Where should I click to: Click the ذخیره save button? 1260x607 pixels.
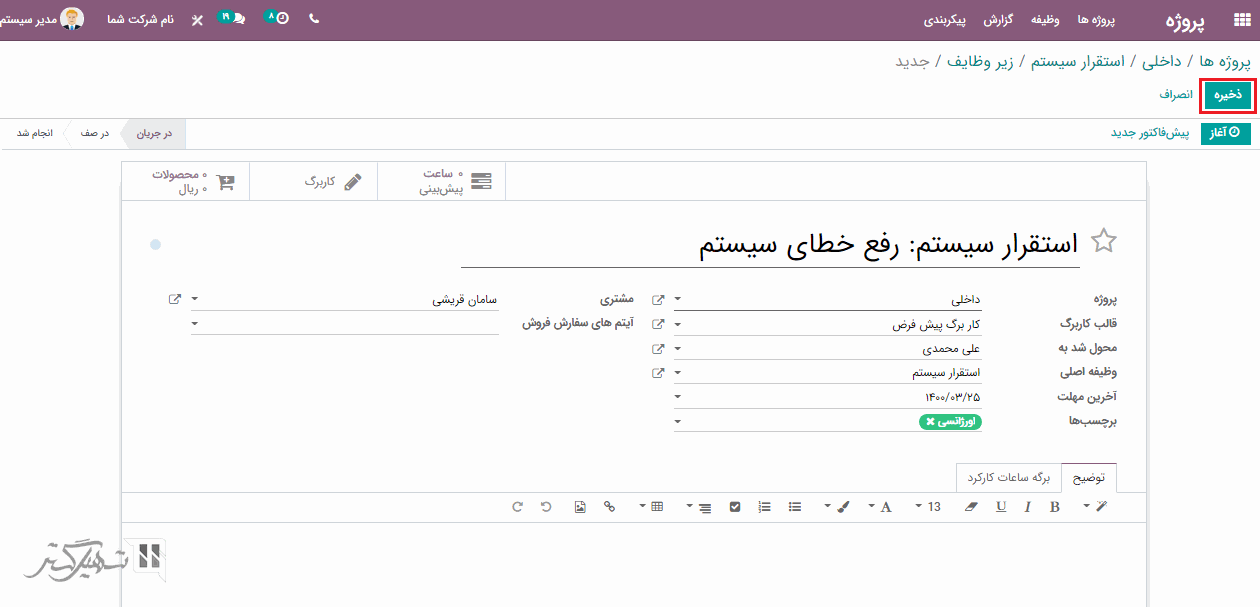click(x=1227, y=95)
